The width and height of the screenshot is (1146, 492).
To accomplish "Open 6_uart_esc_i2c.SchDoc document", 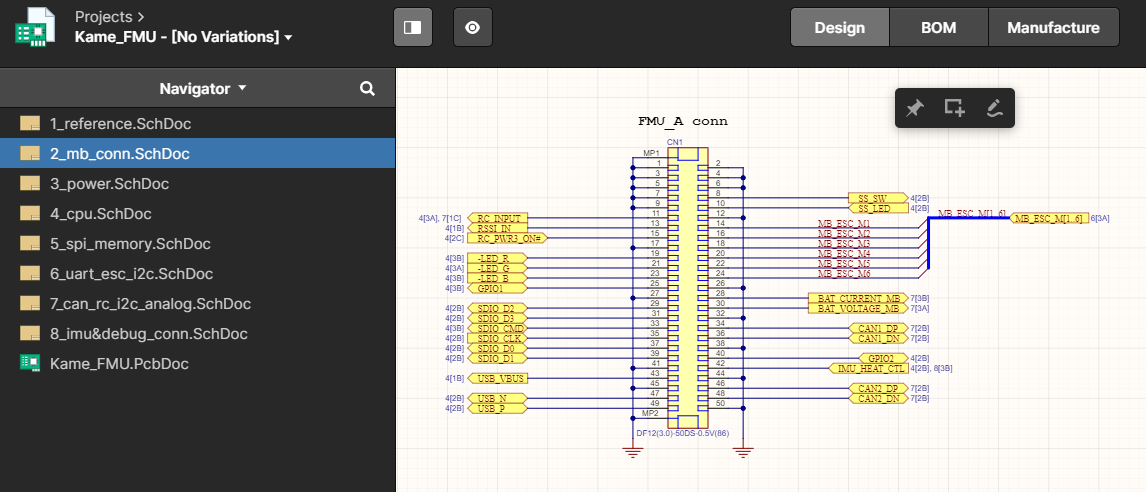I will point(197,273).
